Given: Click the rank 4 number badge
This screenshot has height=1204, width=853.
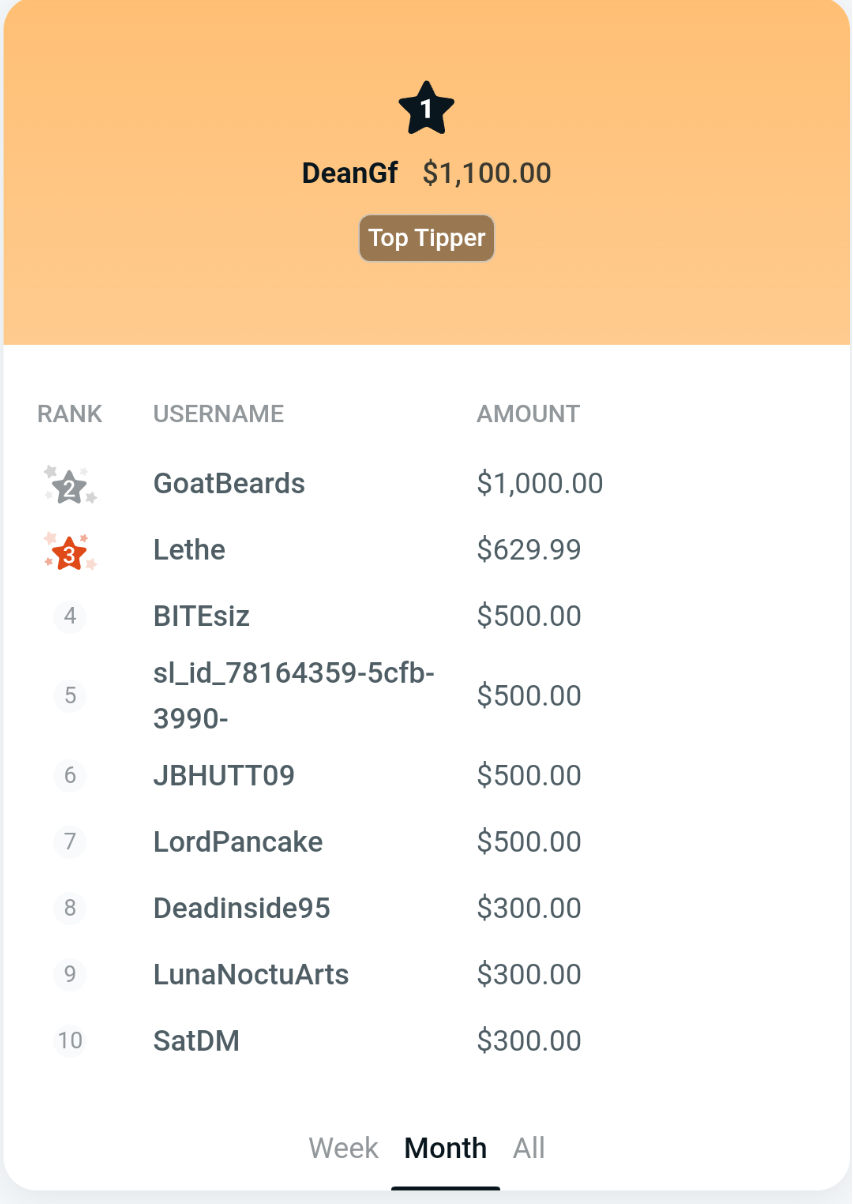Looking at the screenshot, I should tap(70, 616).
